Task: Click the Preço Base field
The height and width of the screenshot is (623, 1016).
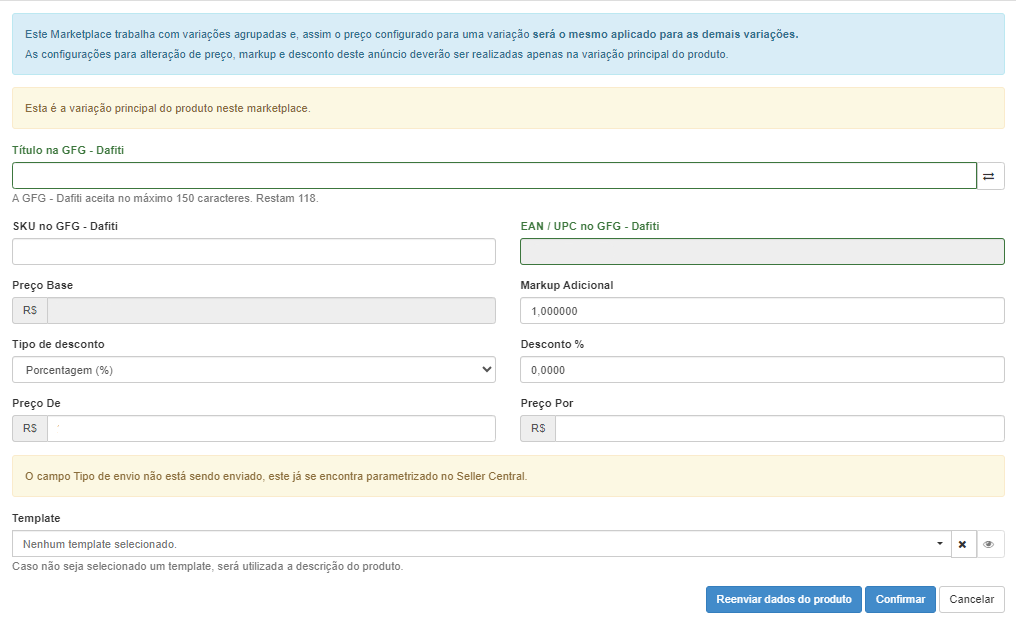Action: (x=271, y=311)
